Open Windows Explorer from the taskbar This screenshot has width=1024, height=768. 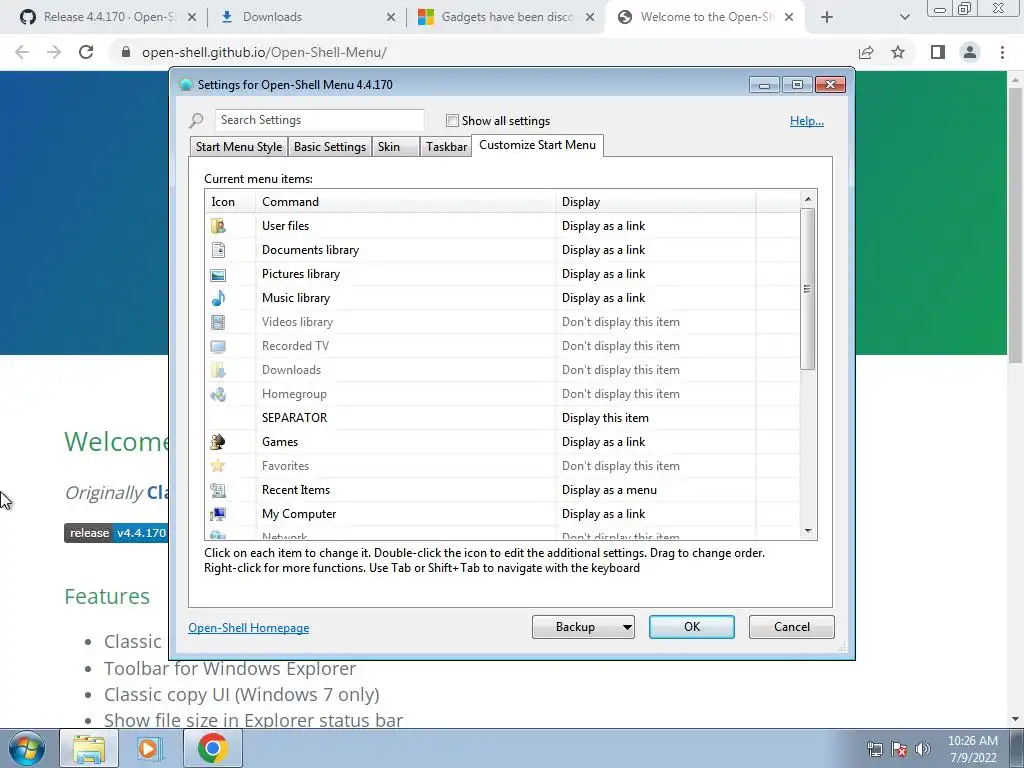point(89,748)
